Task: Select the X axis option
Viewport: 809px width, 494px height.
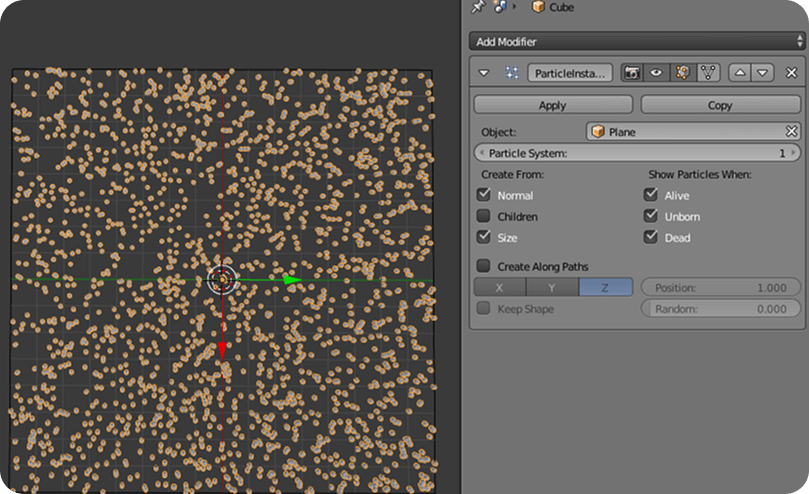Action: 500,287
